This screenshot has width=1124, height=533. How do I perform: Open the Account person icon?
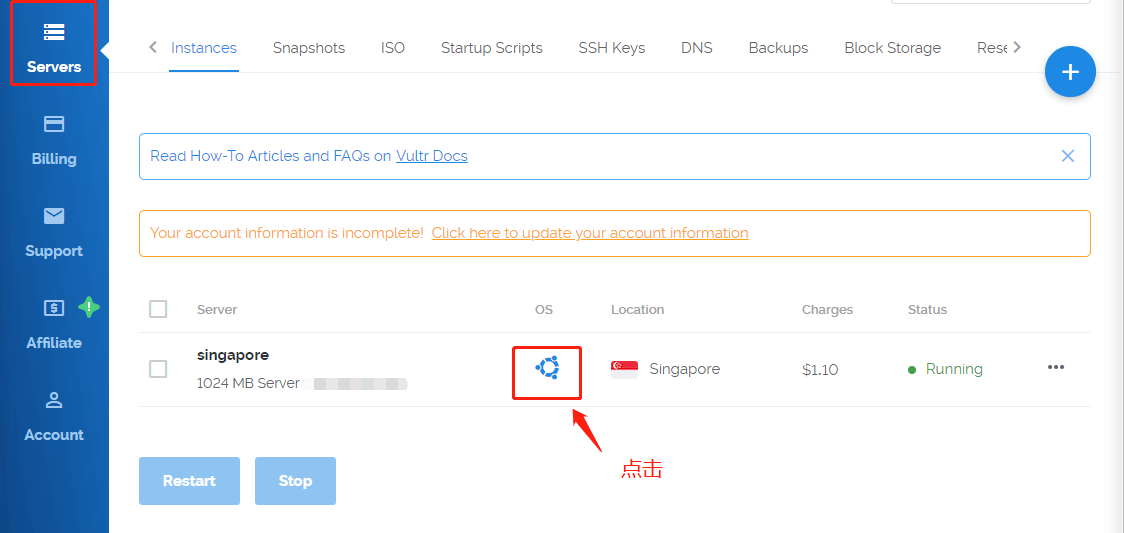tap(54, 400)
